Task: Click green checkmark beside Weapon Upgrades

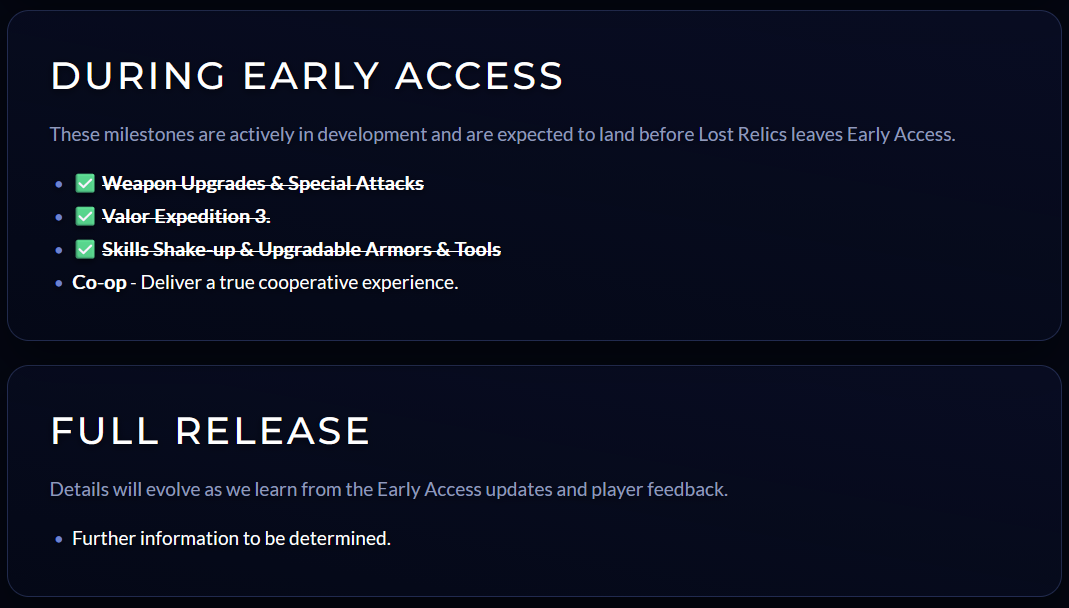Action: coord(85,183)
